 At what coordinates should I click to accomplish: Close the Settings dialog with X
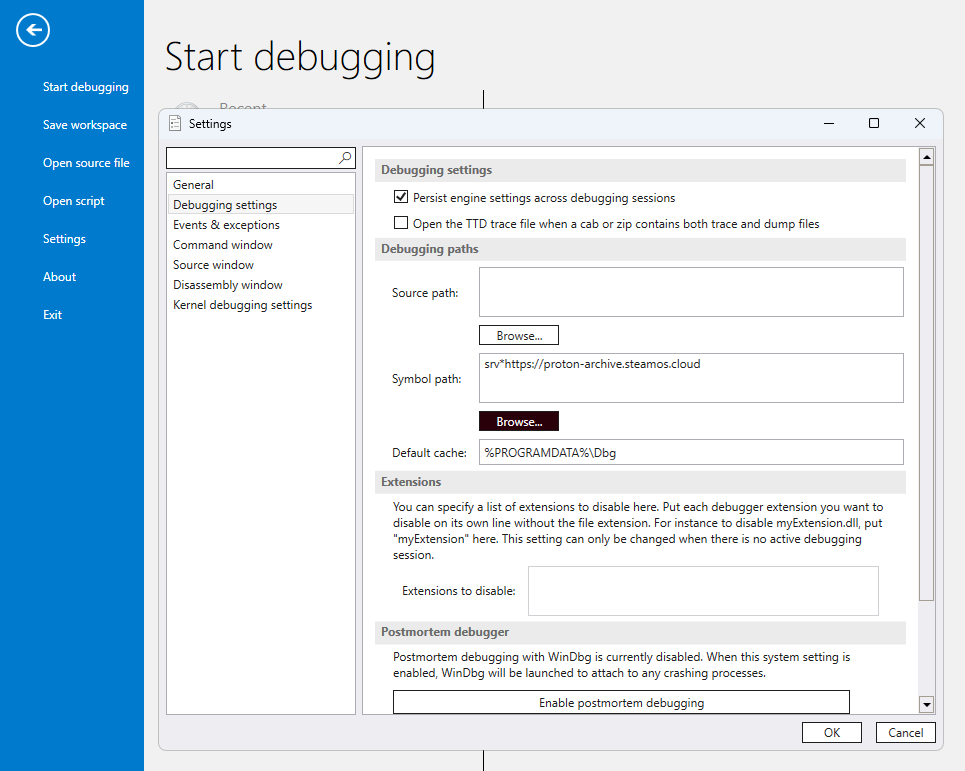click(919, 124)
